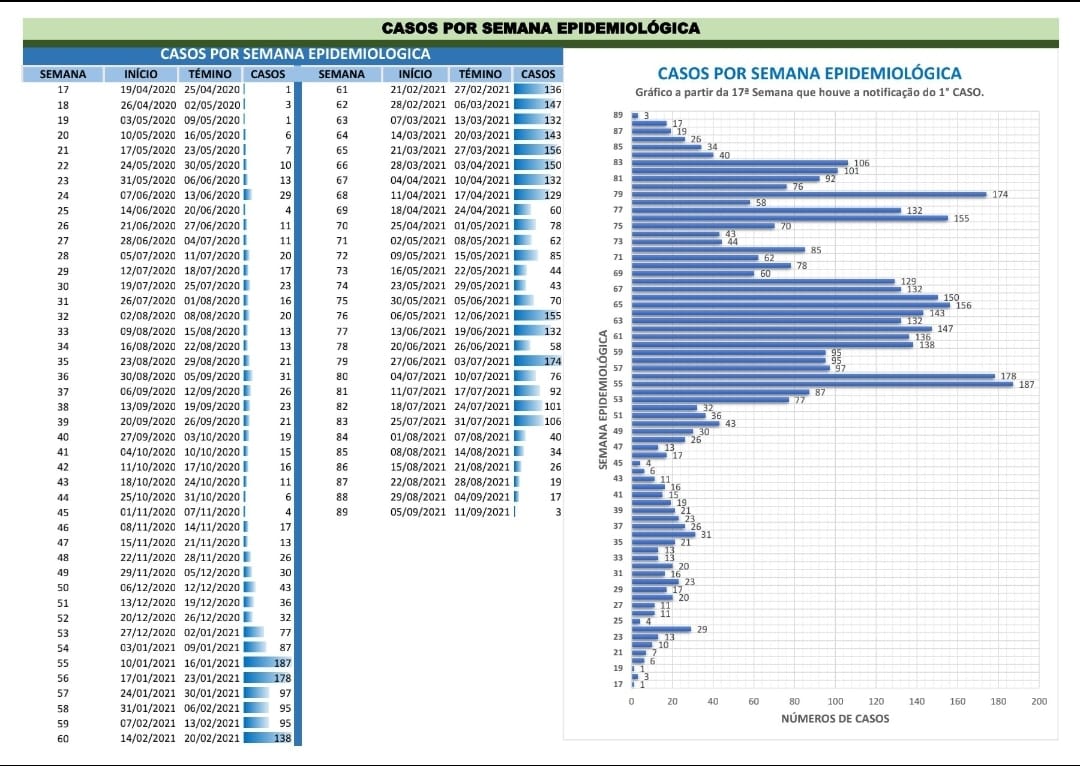Screen dimensions: 1080x766
Task: Click the green banner title at the top
Action: click(541, 28)
